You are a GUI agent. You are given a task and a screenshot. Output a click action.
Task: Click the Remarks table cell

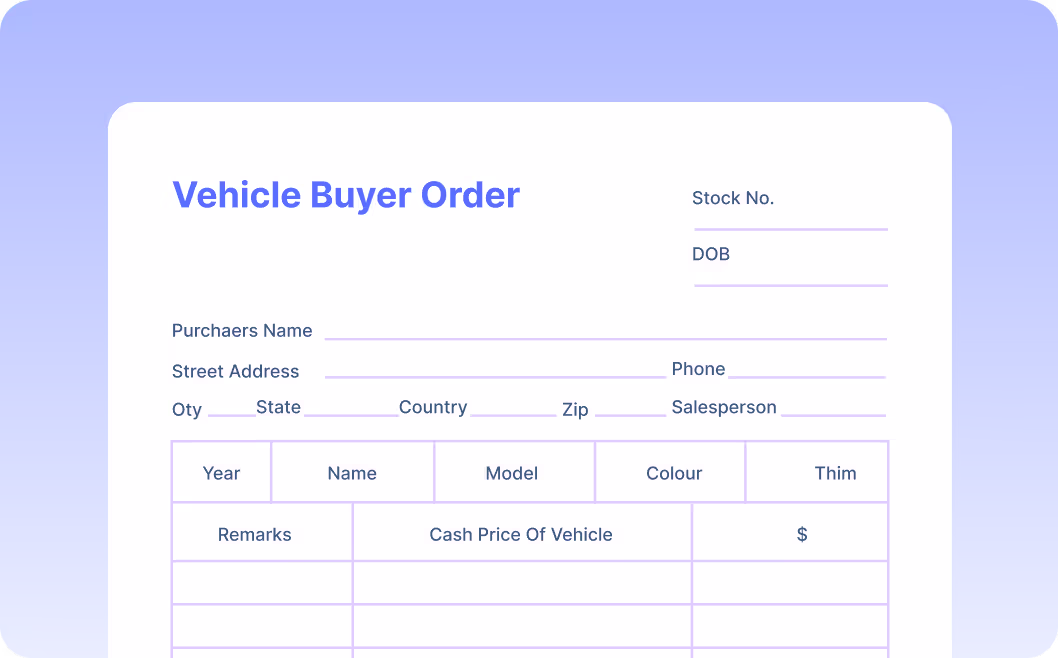[255, 534]
